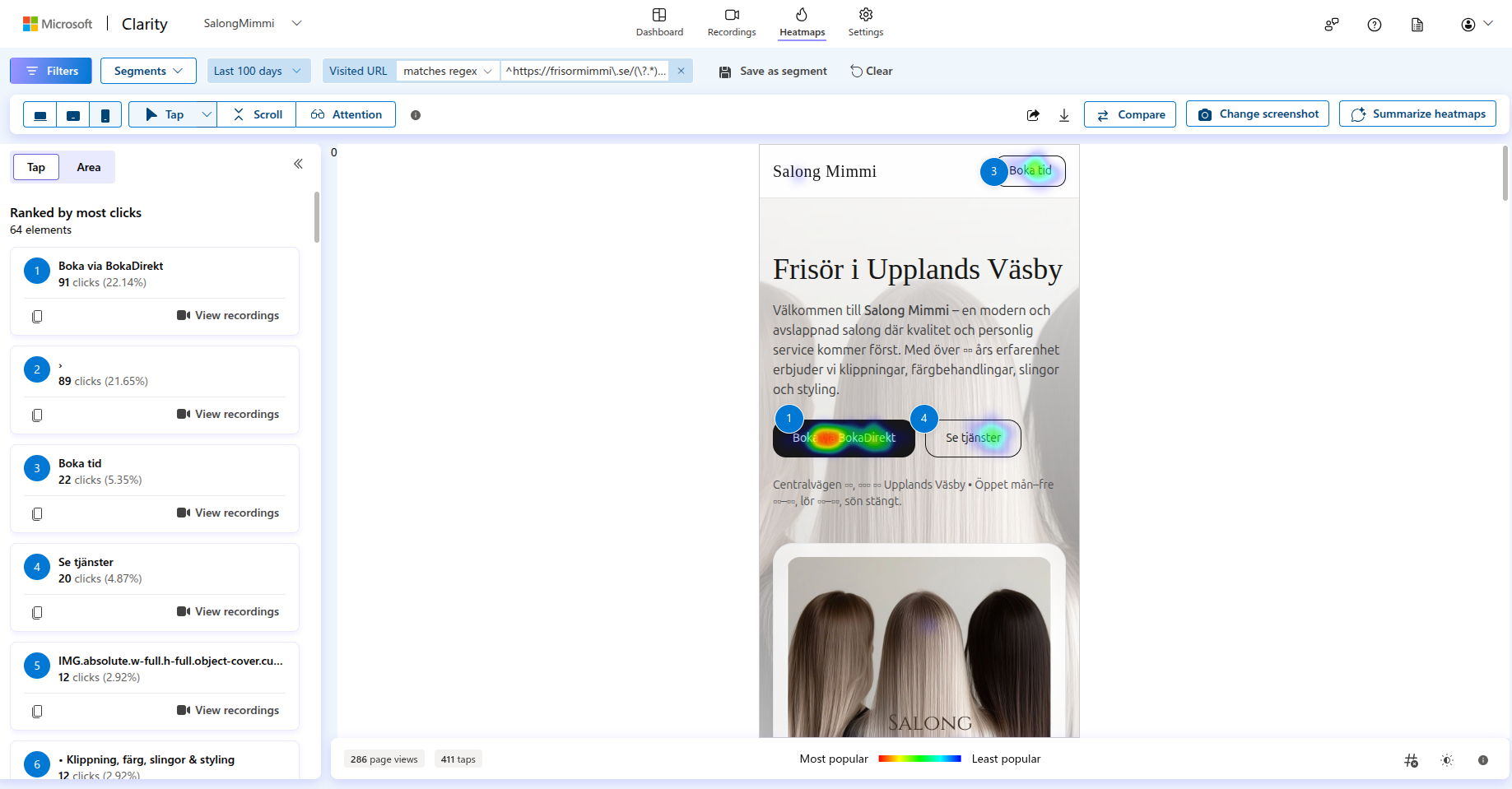Click the Boka via BokaDirekt heatmap button

[844, 438]
